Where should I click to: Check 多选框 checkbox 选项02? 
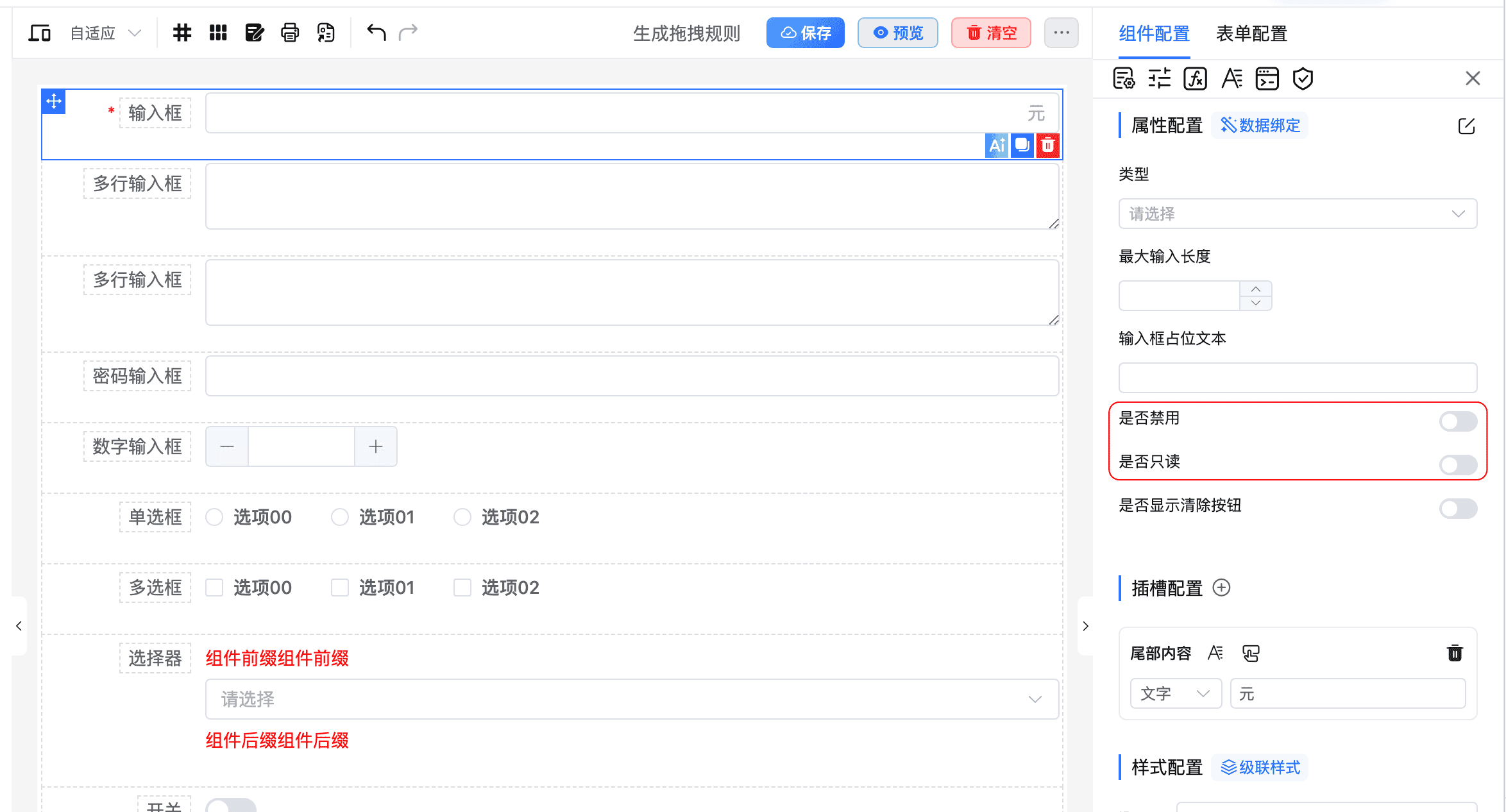pos(462,588)
